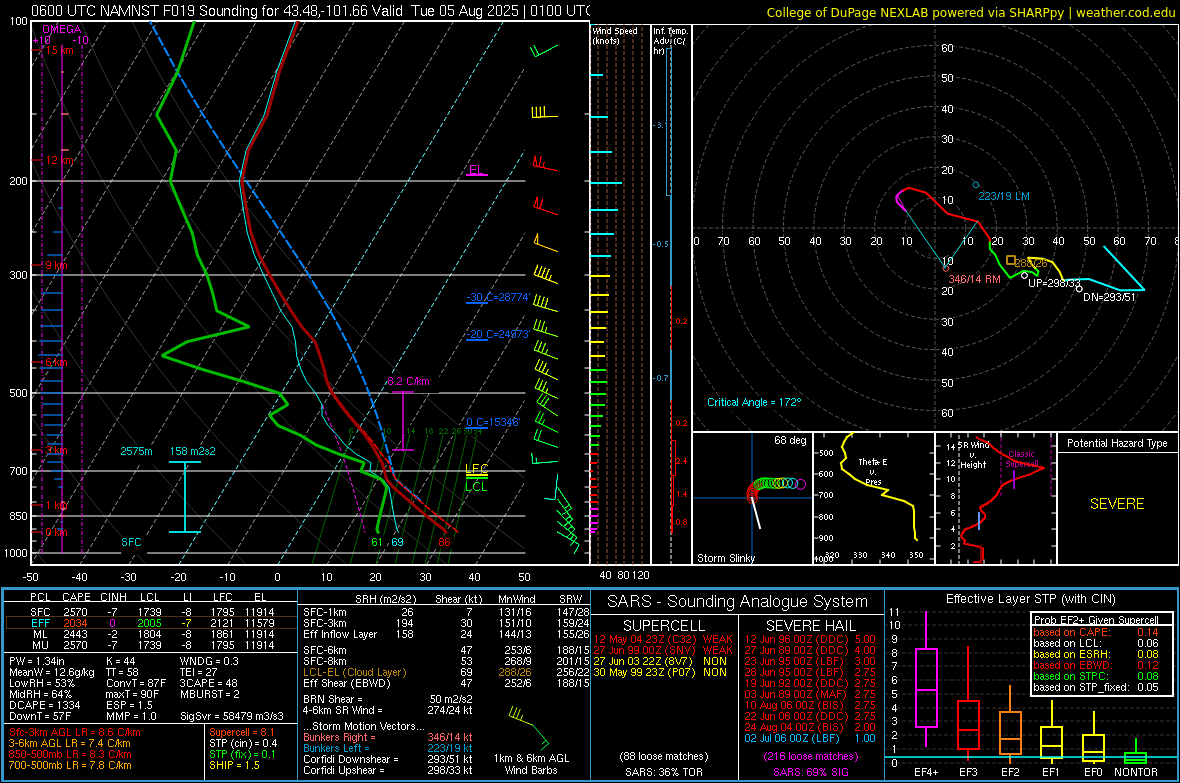Click the NONTOR box plot axis label

pos(1136,772)
